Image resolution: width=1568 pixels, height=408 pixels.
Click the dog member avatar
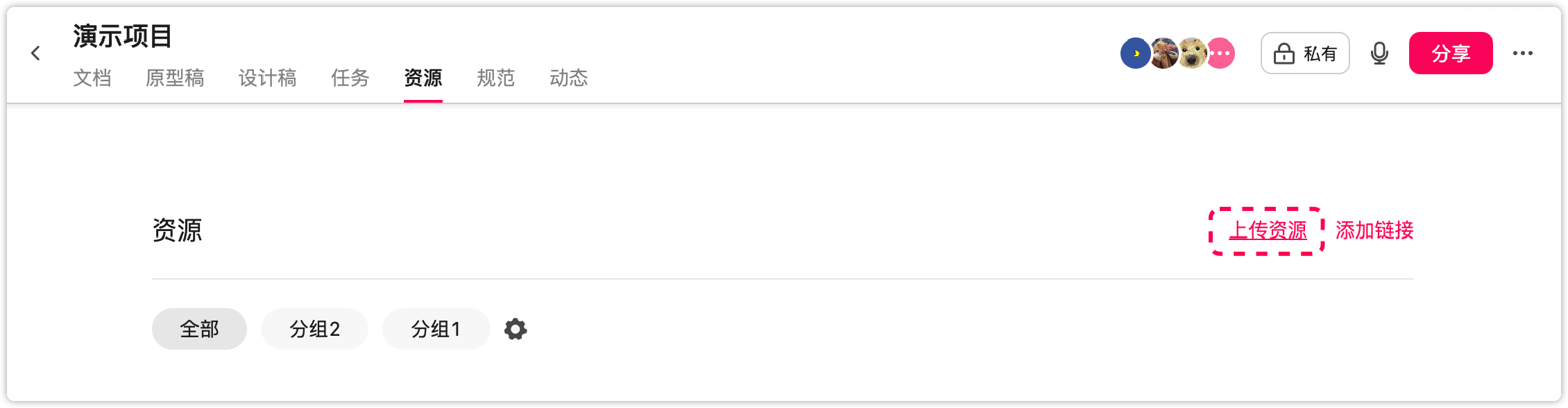point(1194,53)
